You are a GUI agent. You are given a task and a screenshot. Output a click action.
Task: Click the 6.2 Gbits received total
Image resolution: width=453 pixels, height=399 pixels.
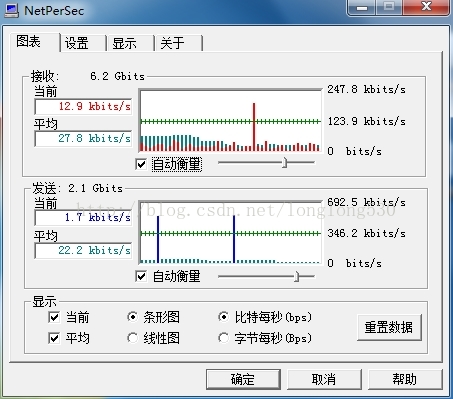tap(117, 76)
